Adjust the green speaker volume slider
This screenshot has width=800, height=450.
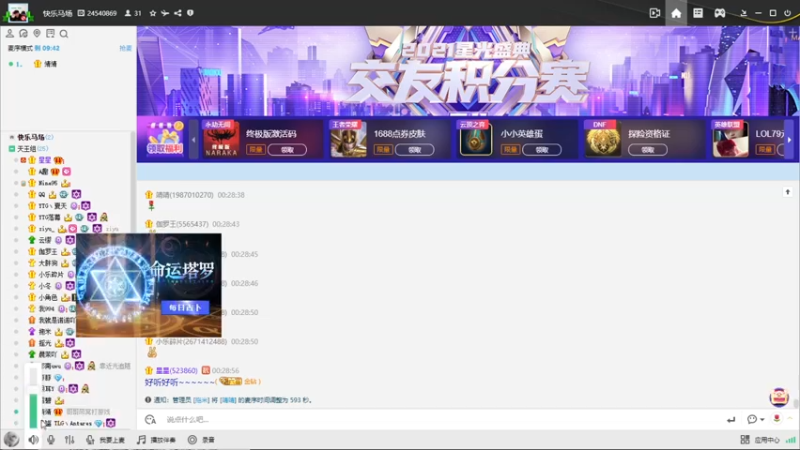(33, 396)
